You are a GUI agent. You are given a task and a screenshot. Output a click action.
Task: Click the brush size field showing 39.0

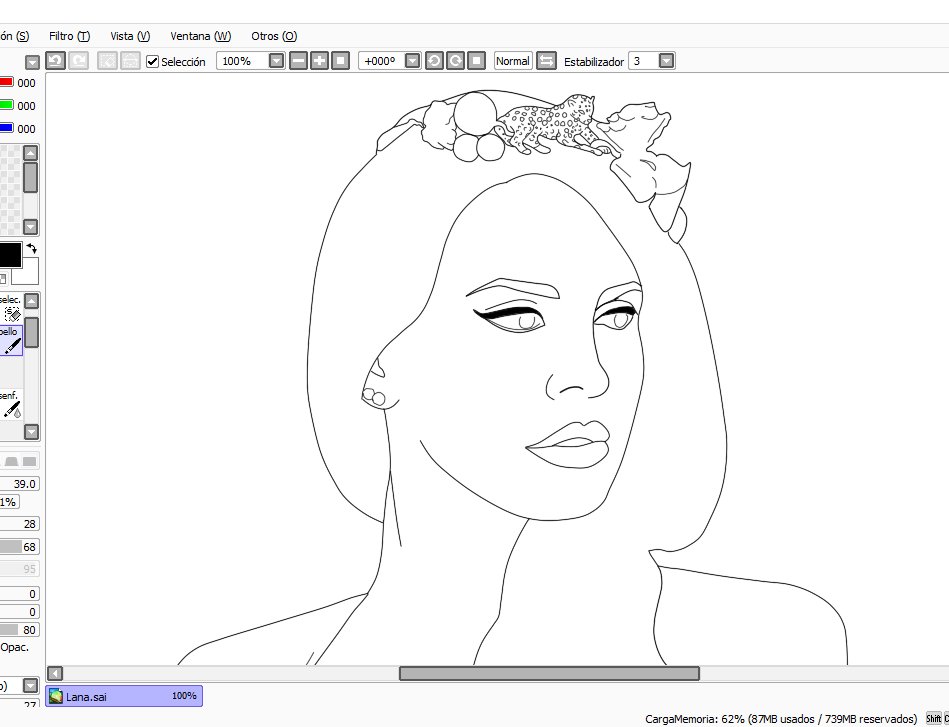pos(19,484)
